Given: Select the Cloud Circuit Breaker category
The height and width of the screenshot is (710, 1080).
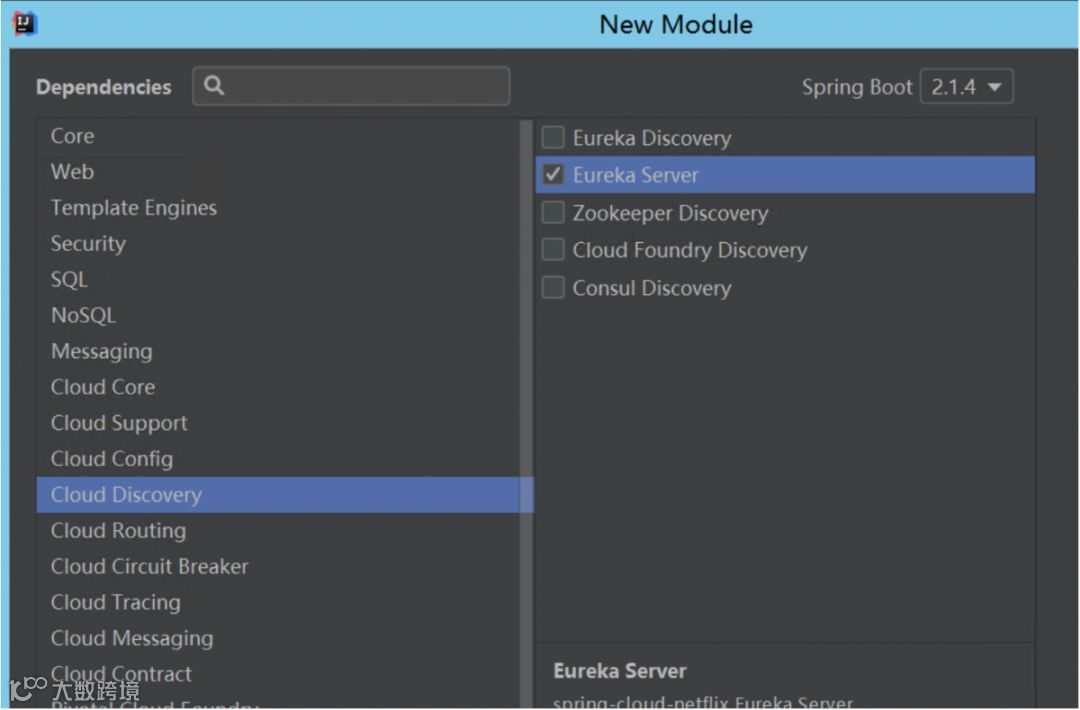Looking at the screenshot, I should [278, 566].
